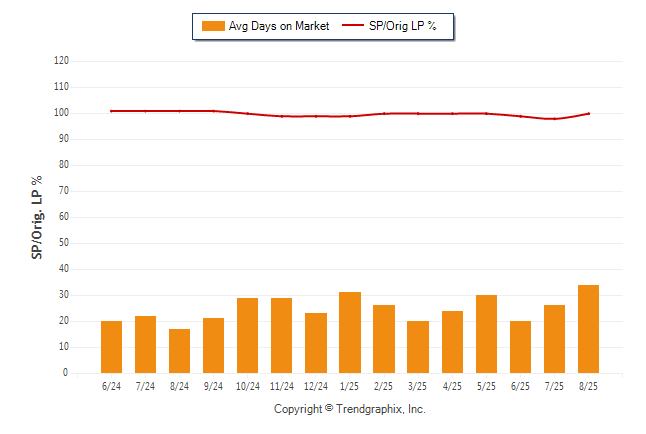
Task: Click the 100 y-axis tick label
Action: 61,113
